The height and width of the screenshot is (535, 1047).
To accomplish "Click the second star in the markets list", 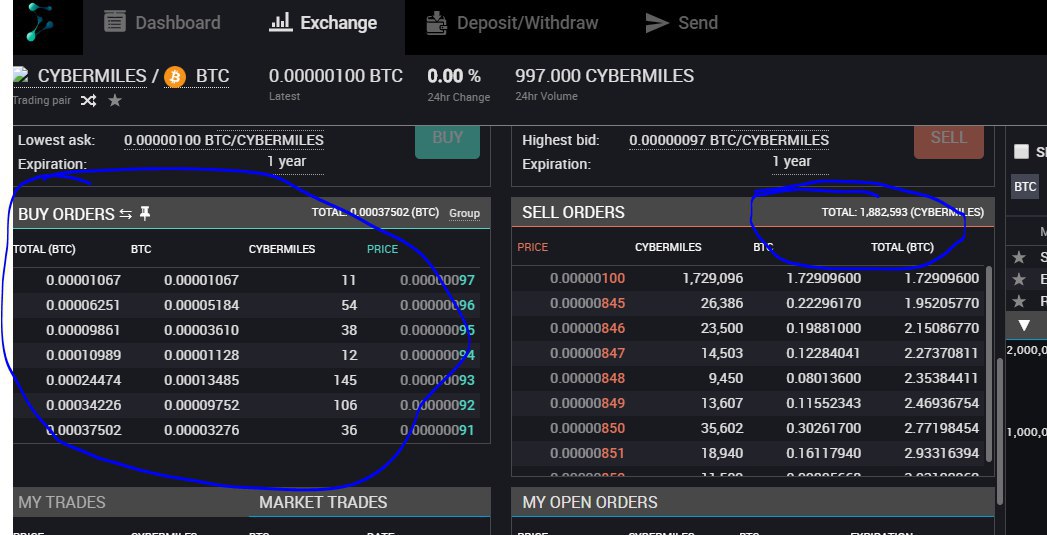I will pos(1019,279).
